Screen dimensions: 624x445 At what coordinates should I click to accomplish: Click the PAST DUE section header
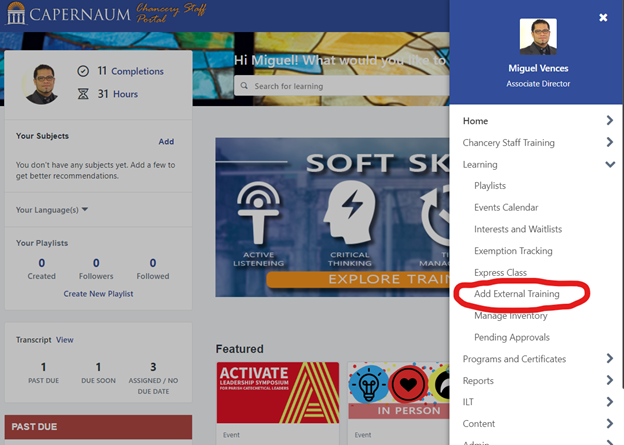[98, 427]
